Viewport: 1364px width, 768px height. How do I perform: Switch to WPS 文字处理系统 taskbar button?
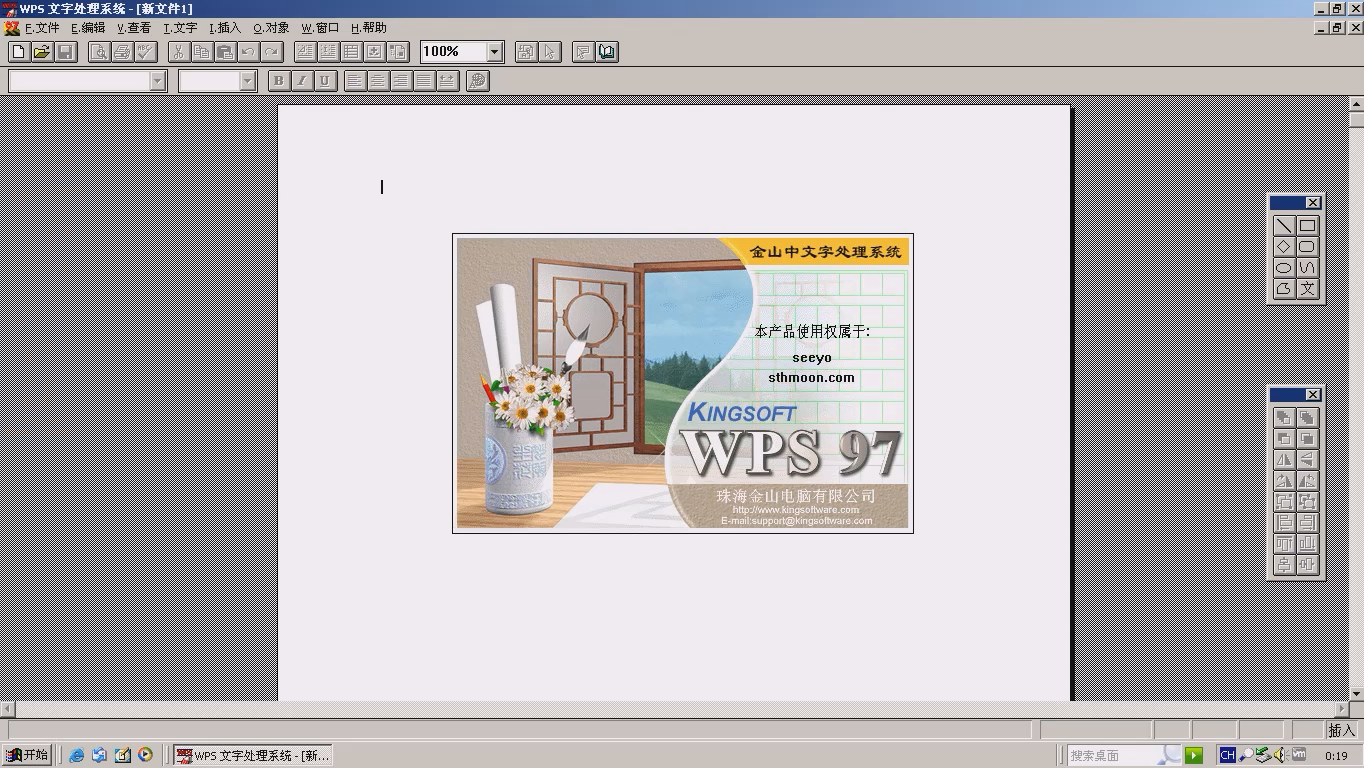click(x=252, y=755)
